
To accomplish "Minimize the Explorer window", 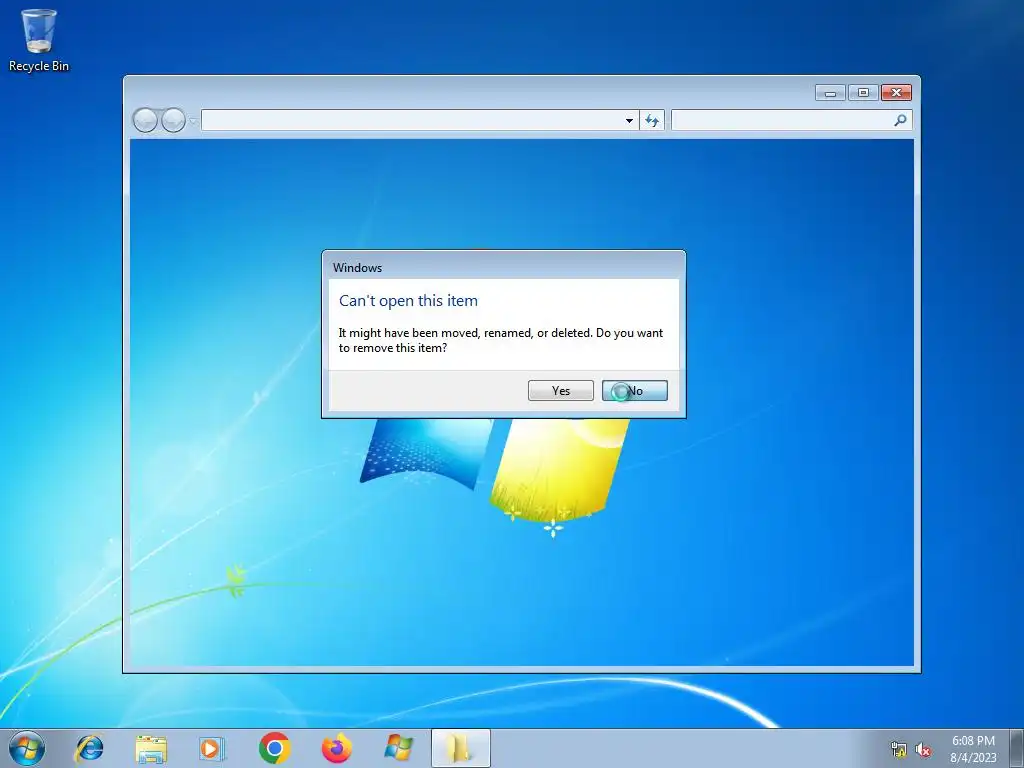I will (830, 93).
